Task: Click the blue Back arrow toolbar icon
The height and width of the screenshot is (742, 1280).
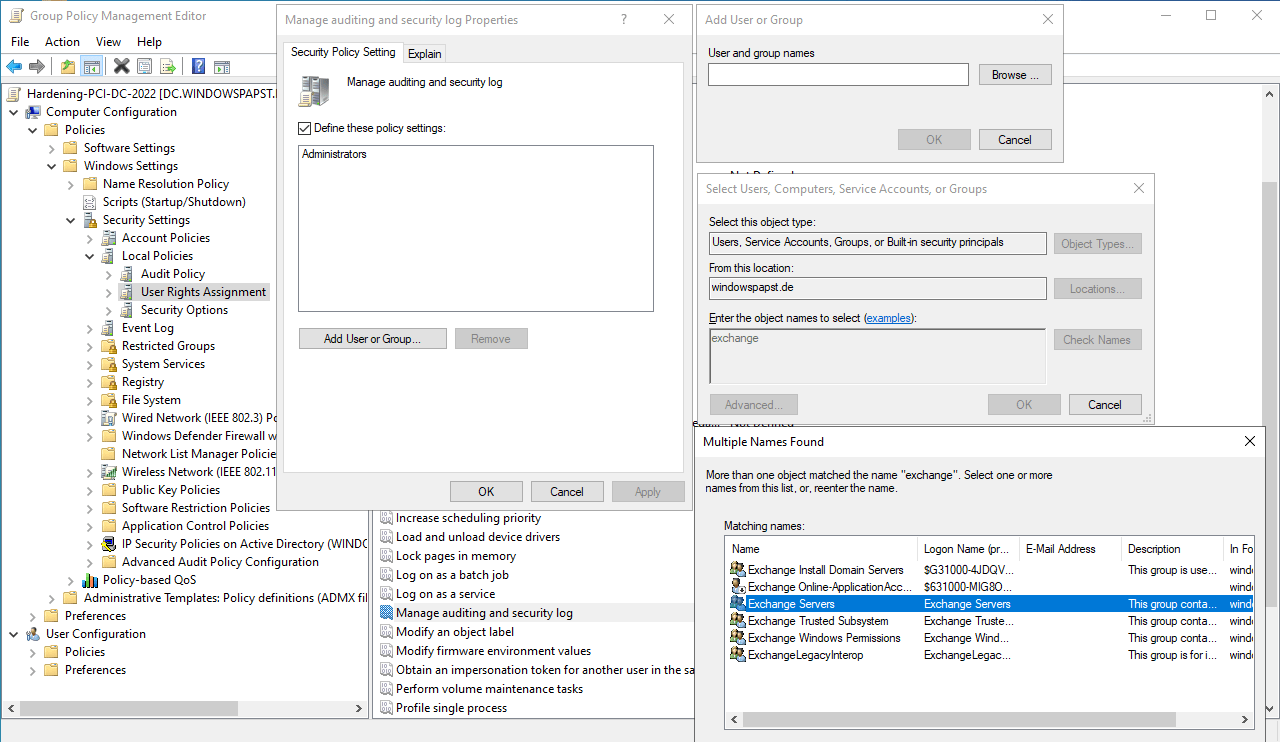Action: (14, 67)
